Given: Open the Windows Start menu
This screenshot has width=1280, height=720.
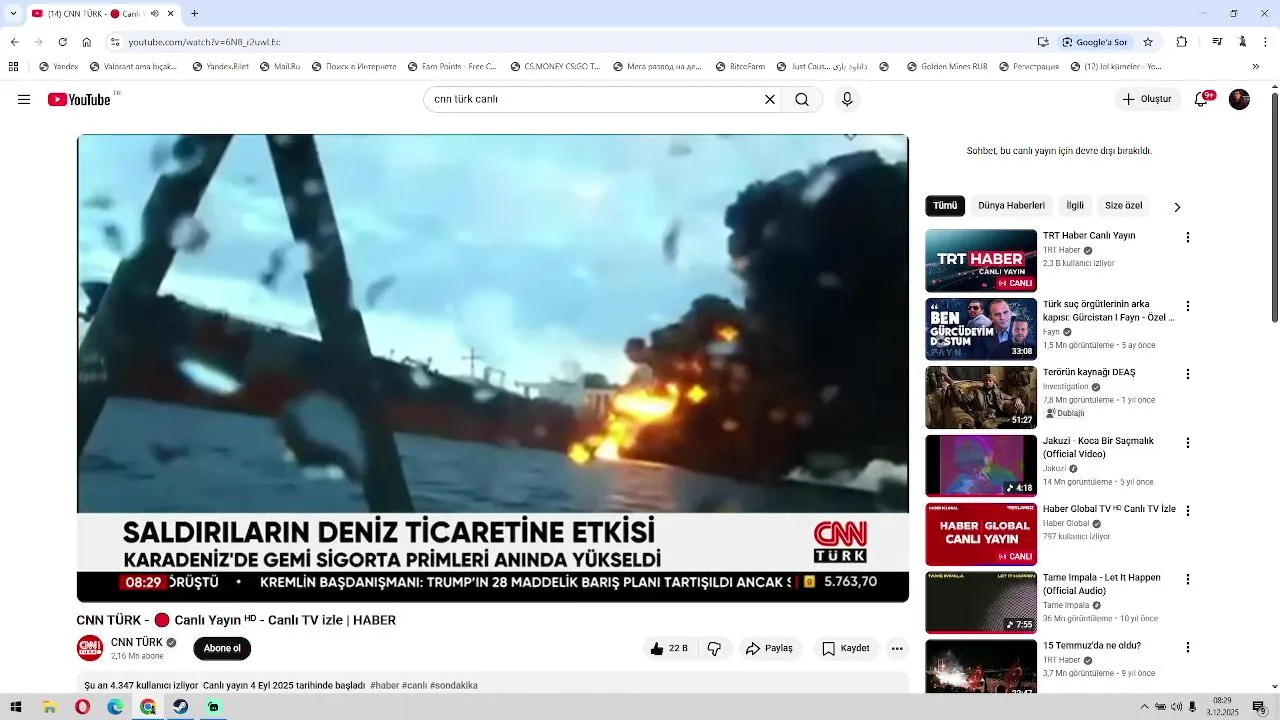Looking at the screenshot, I should point(16,707).
